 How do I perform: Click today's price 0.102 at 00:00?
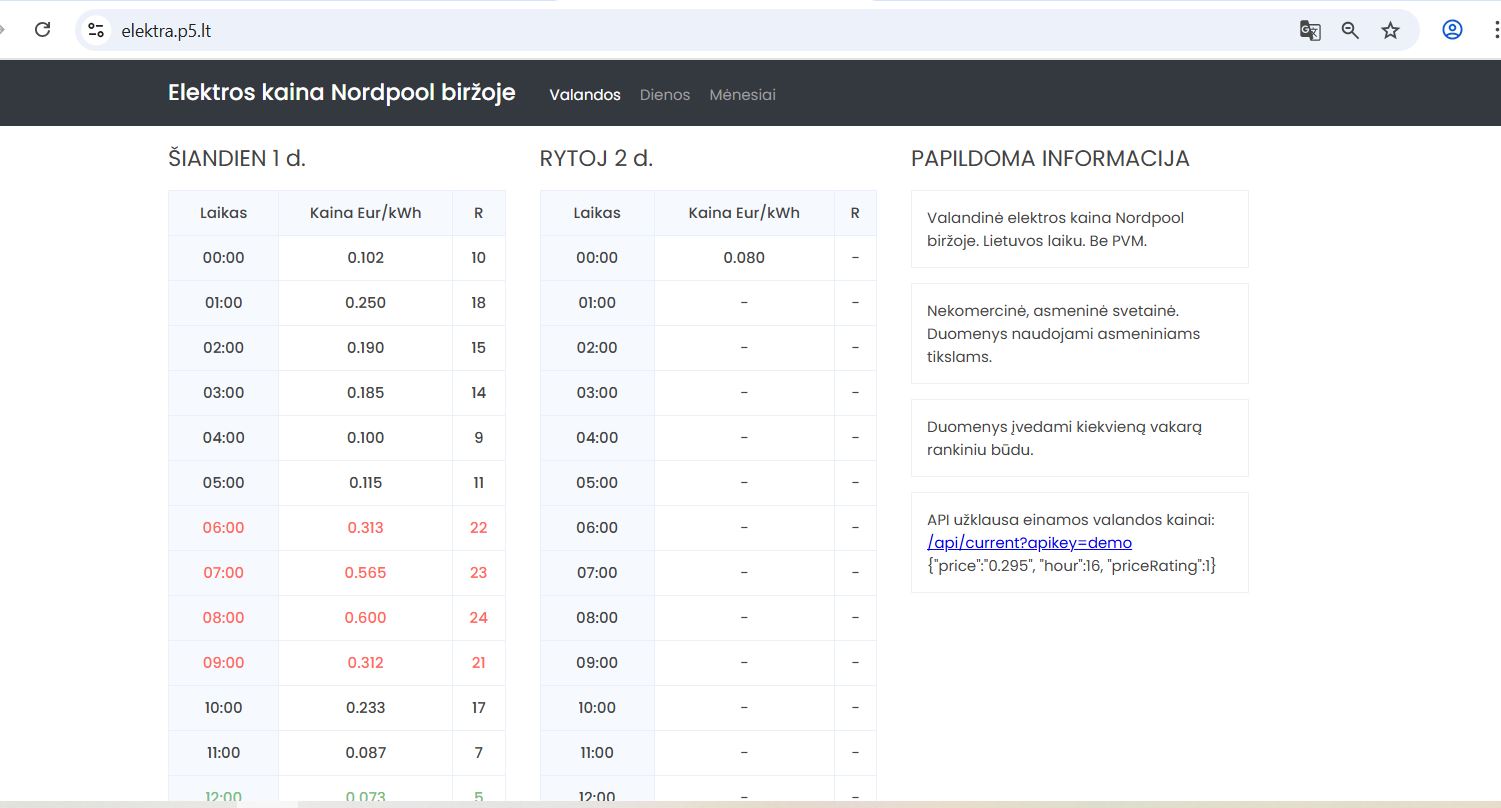(365, 258)
